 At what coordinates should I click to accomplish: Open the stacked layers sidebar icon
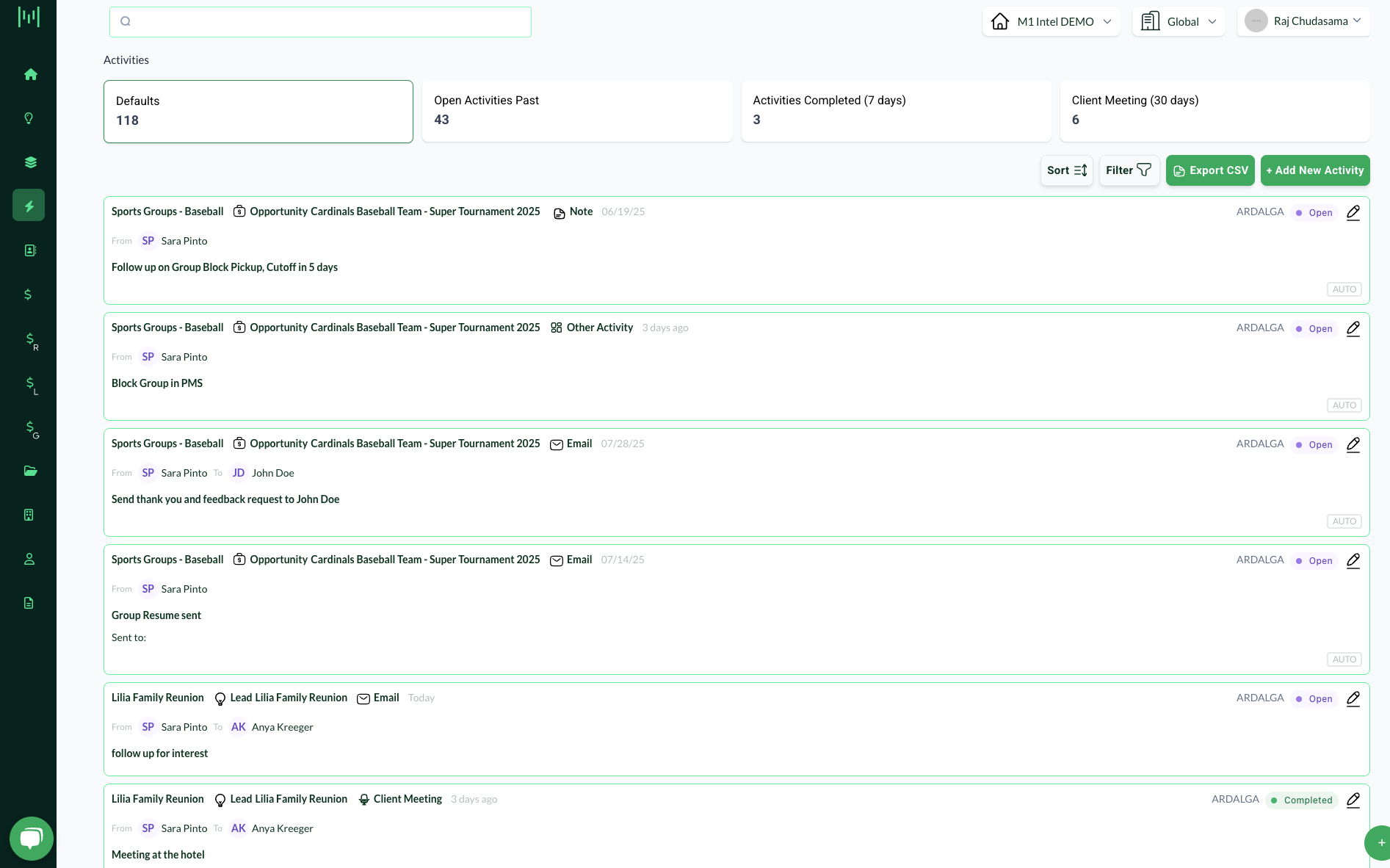[30, 162]
